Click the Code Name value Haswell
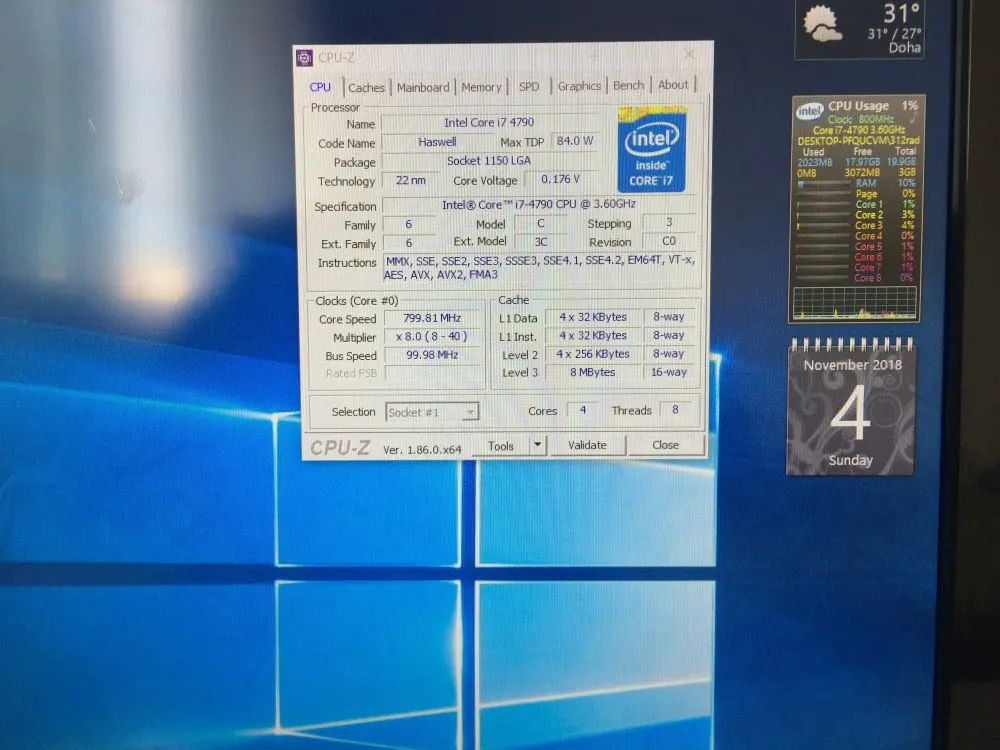The image size is (1000, 750). 437,142
